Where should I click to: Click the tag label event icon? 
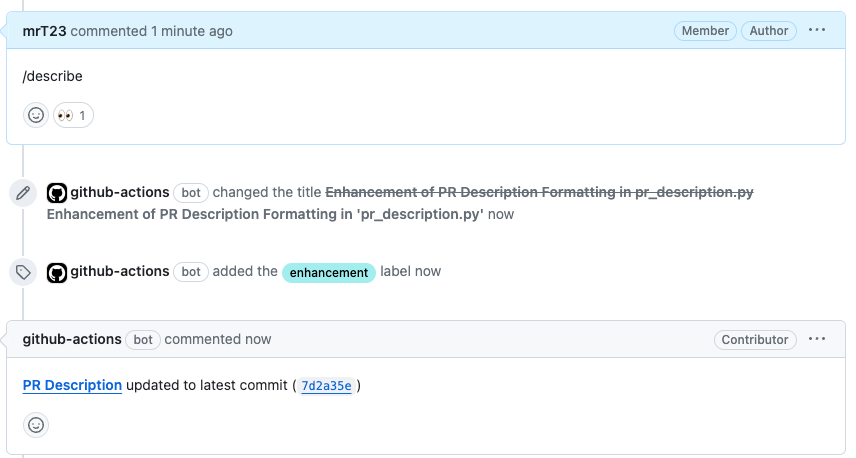[23, 272]
